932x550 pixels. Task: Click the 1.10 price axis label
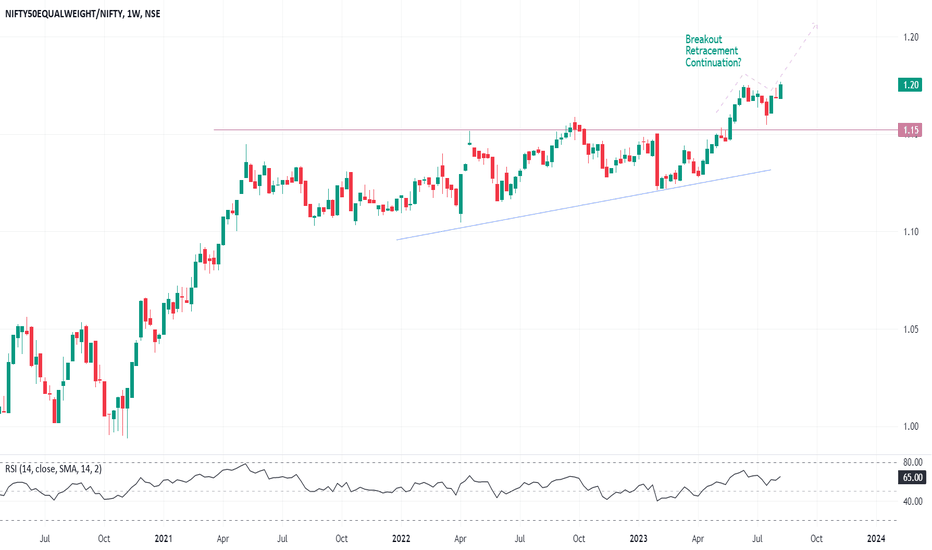(x=910, y=232)
